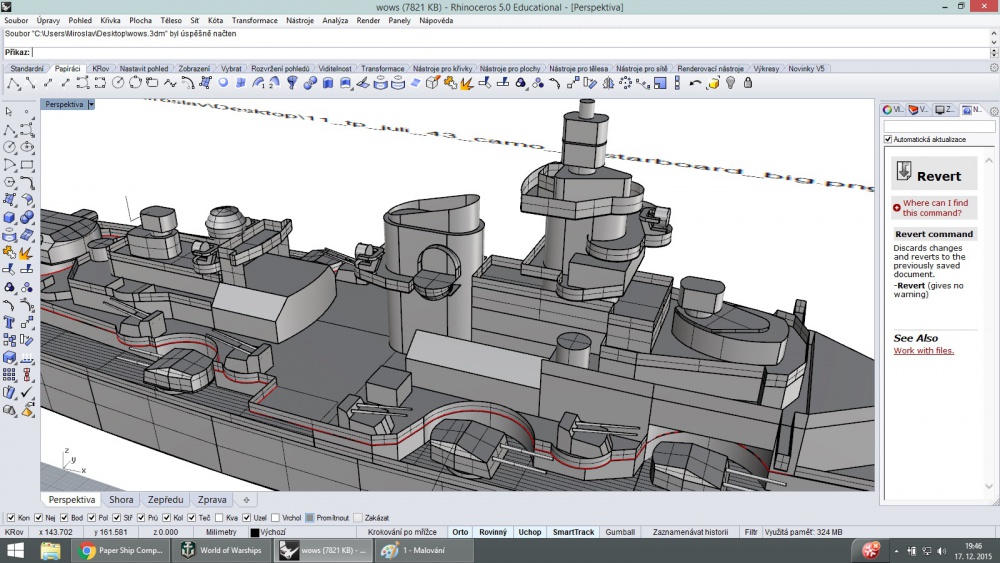The height and width of the screenshot is (563, 1000).
Task: Toggle the Kol osnap checkbox
Action: 166,518
